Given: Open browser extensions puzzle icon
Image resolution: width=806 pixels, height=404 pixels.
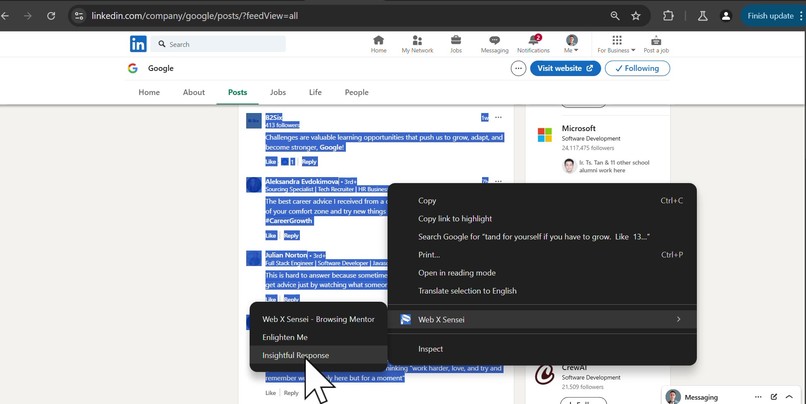Looking at the screenshot, I should click(x=668, y=16).
